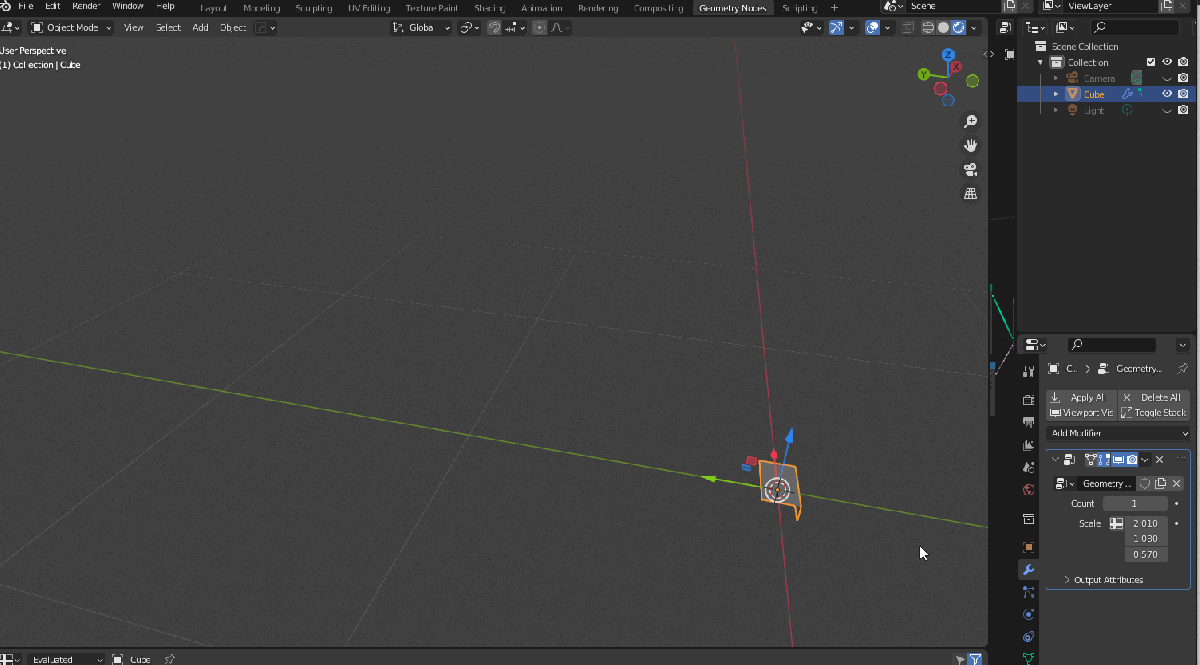Open the Add Modifier dropdown
The width and height of the screenshot is (1200, 665).
1118,433
